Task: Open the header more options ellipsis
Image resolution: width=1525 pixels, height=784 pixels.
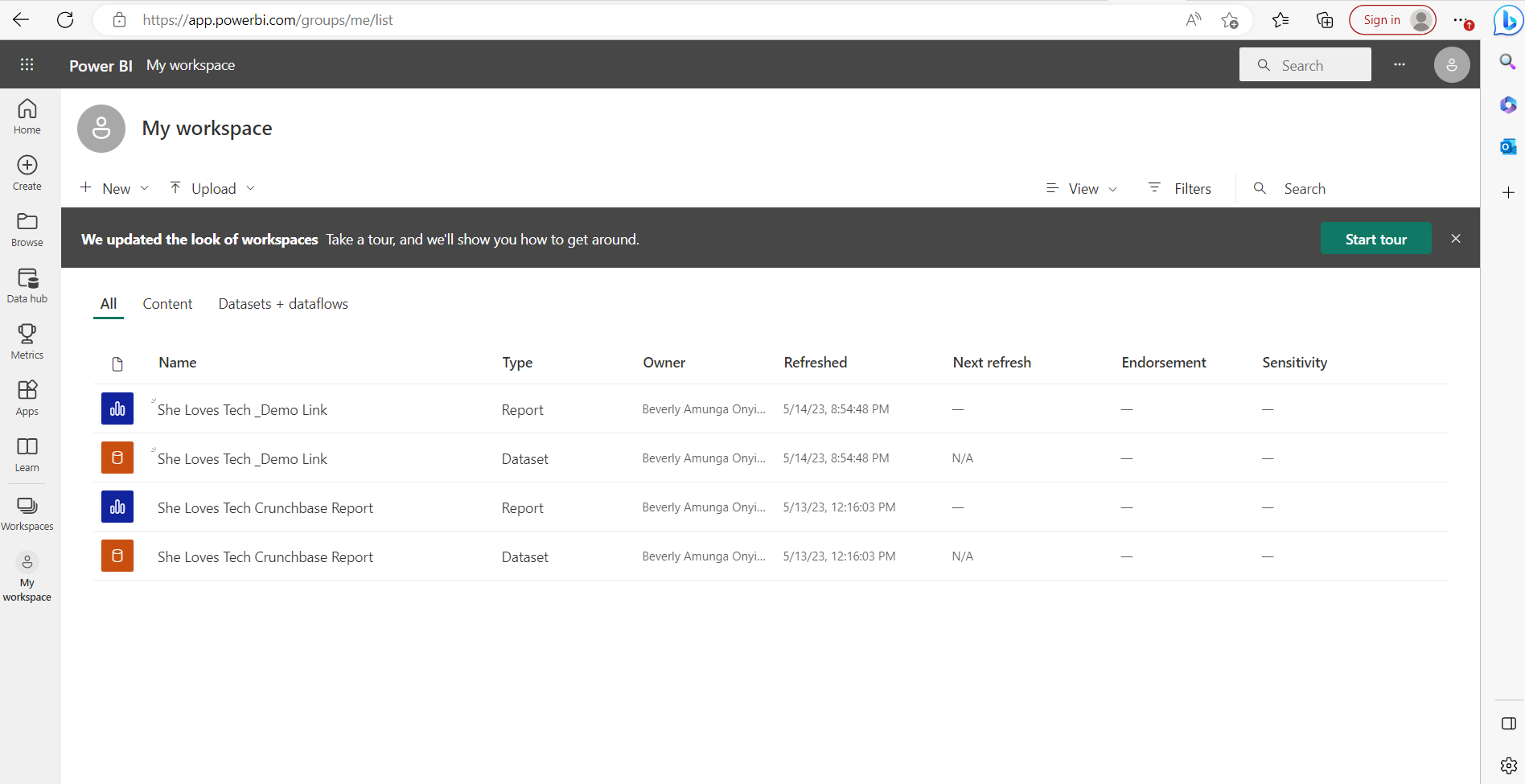Action: pyautogui.click(x=1400, y=64)
